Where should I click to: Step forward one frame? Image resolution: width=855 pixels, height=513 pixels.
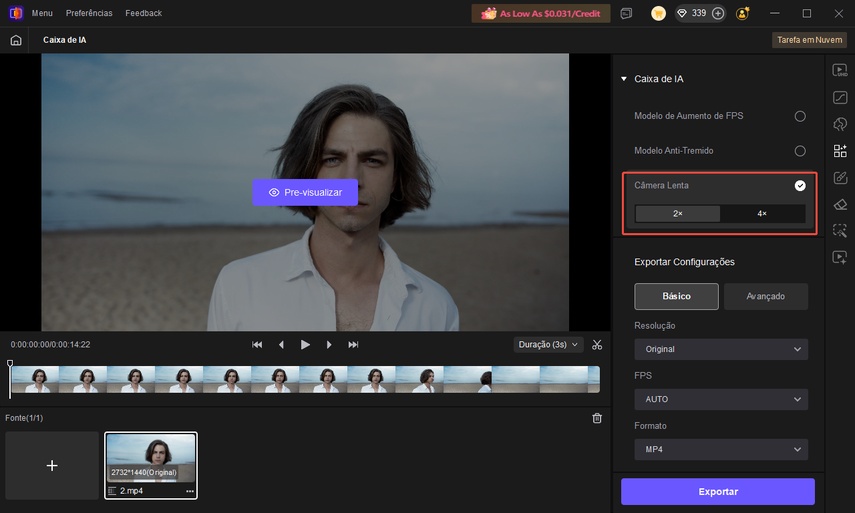329,345
